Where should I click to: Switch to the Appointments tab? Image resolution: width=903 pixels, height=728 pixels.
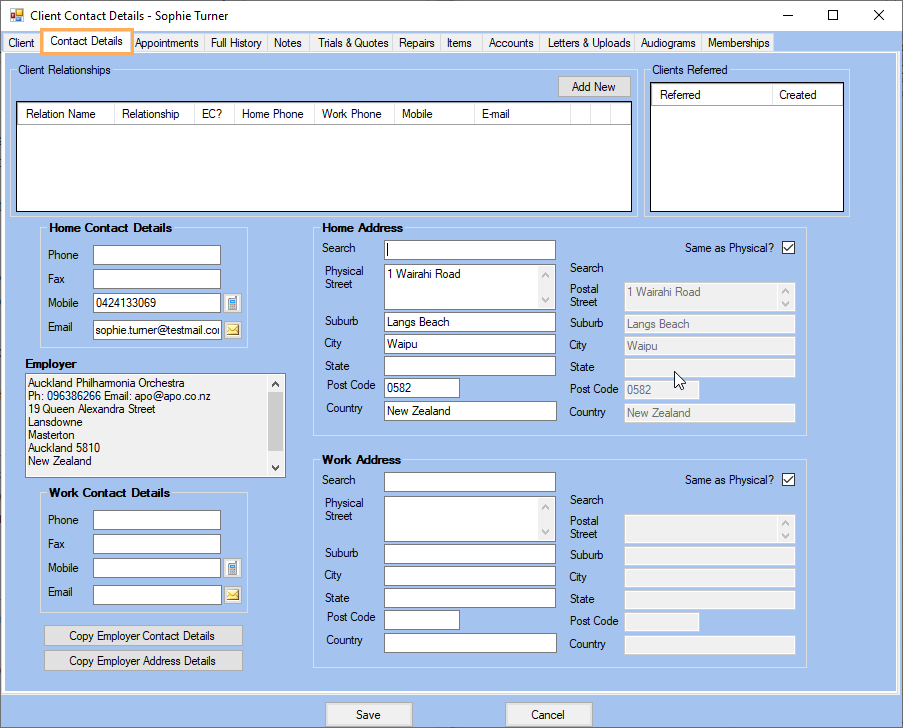167,42
